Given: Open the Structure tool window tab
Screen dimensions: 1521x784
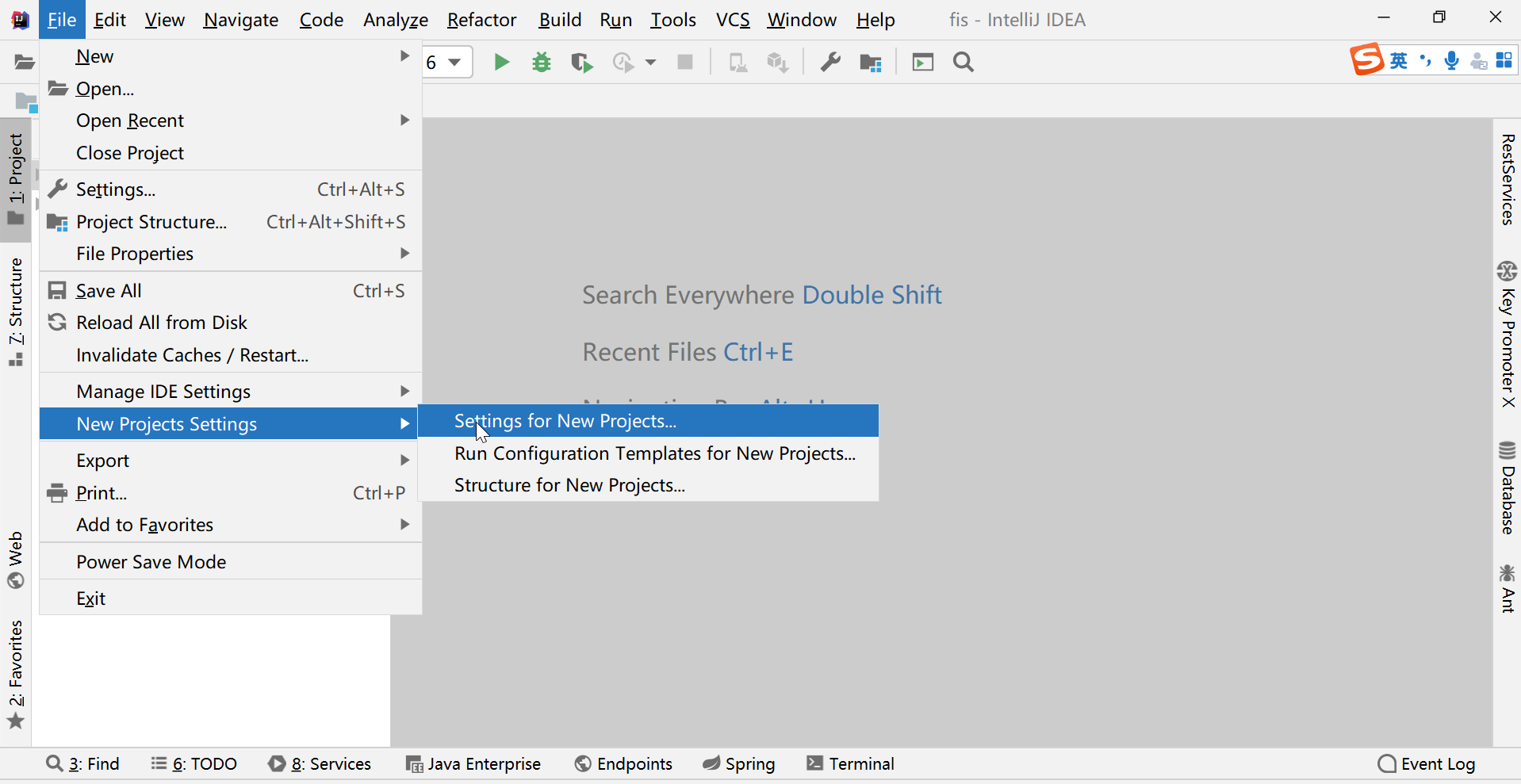Looking at the screenshot, I should point(16,312).
